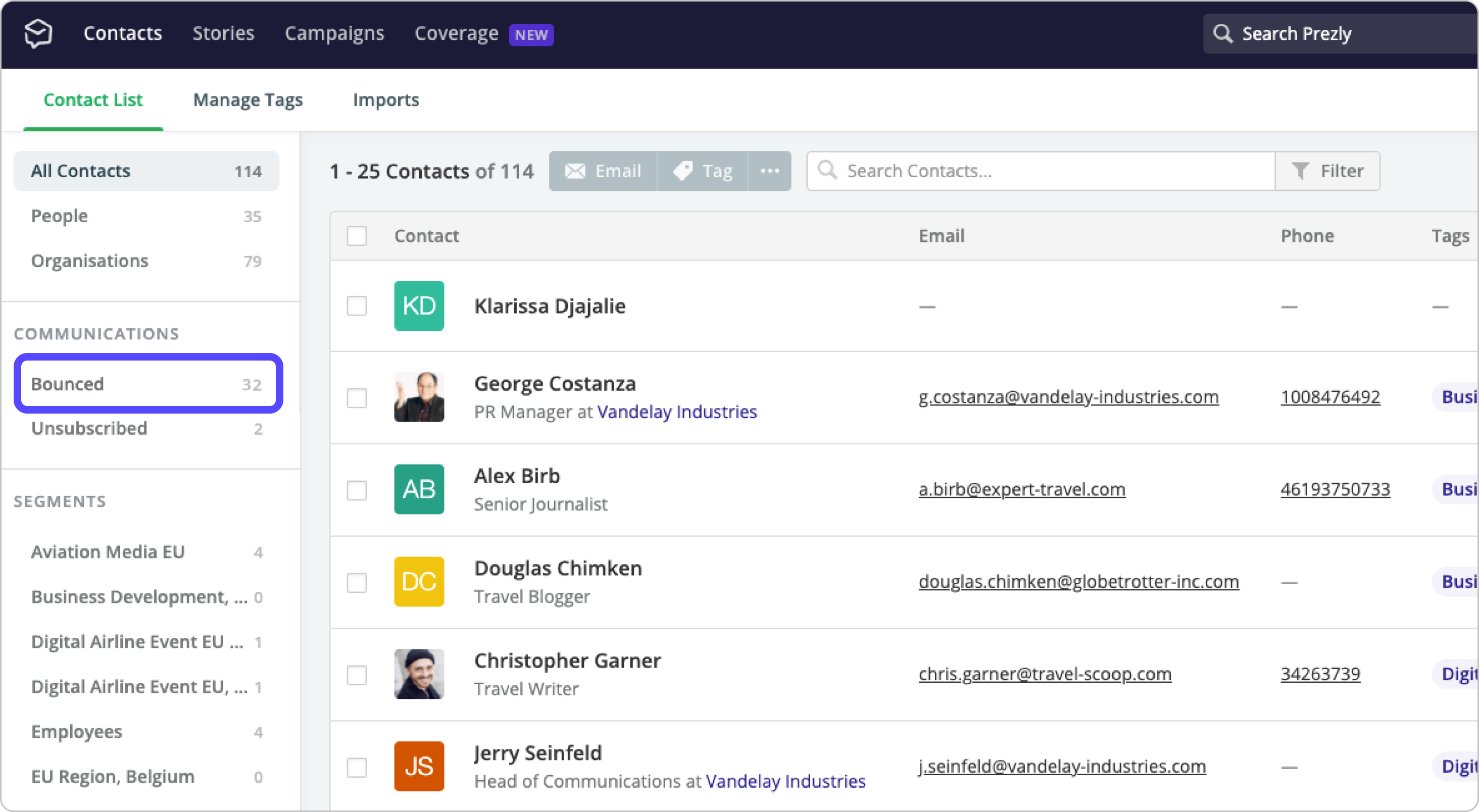1479x812 pixels.
Task: Switch to the Contact List tab
Action: pyautogui.click(x=93, y=100)
